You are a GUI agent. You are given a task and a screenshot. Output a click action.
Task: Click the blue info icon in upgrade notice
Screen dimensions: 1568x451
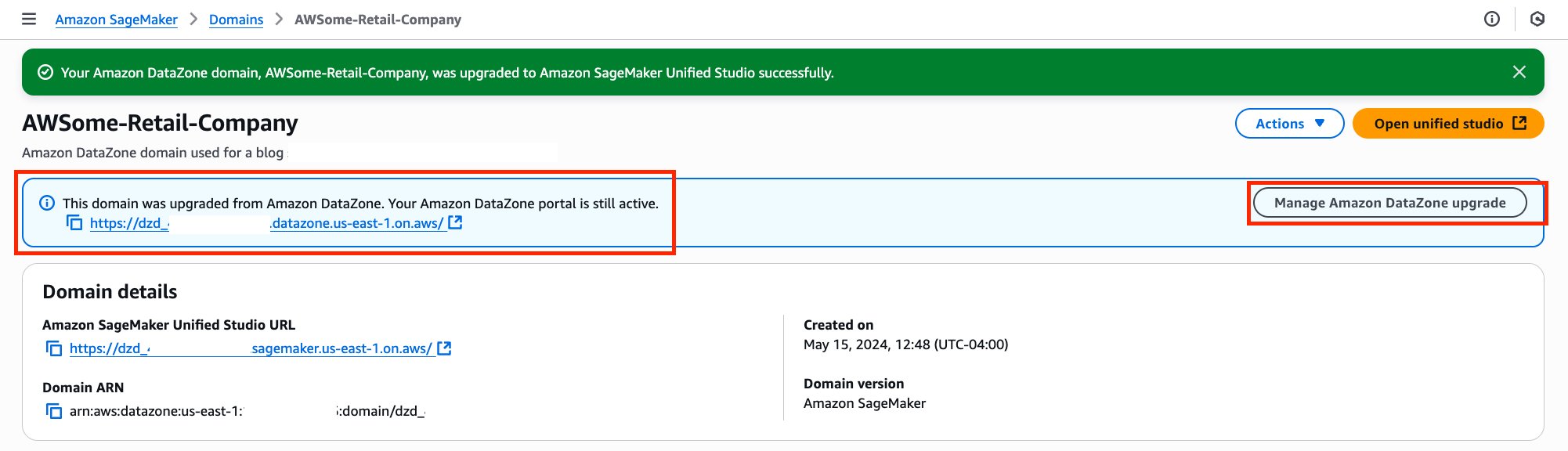47,203
